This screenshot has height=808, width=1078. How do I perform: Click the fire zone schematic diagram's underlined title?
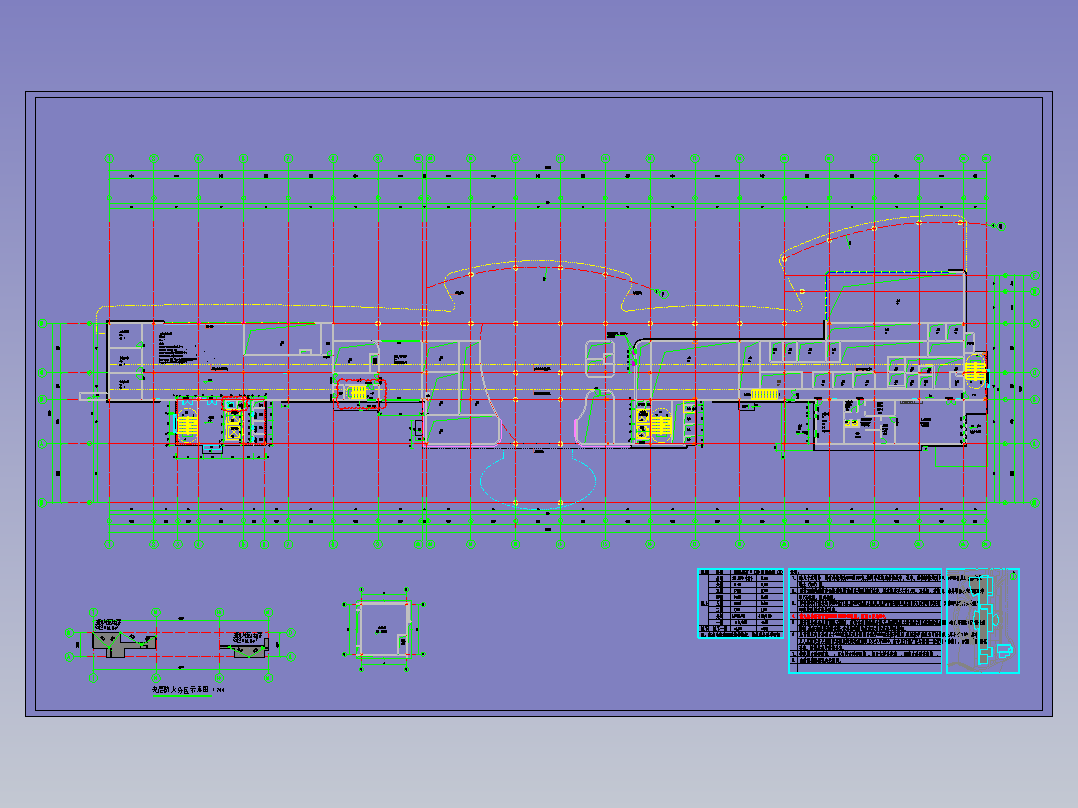[188, 689]
